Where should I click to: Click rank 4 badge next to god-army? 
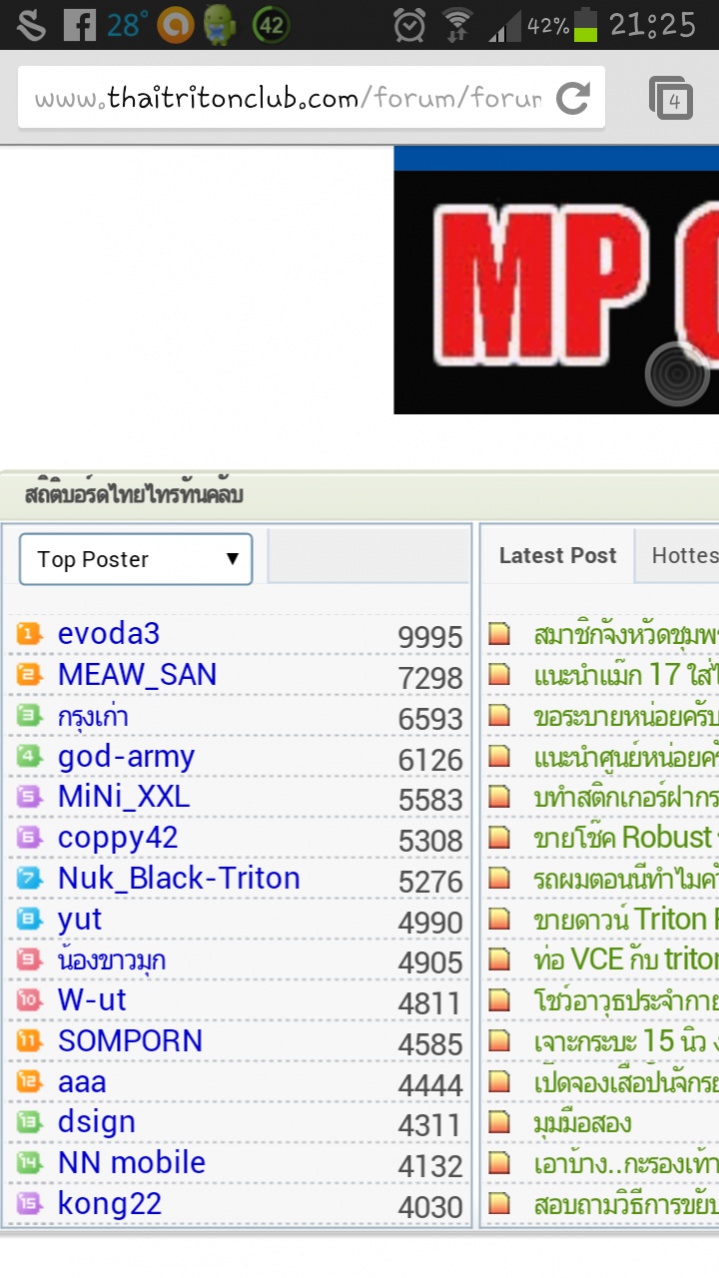30,757
